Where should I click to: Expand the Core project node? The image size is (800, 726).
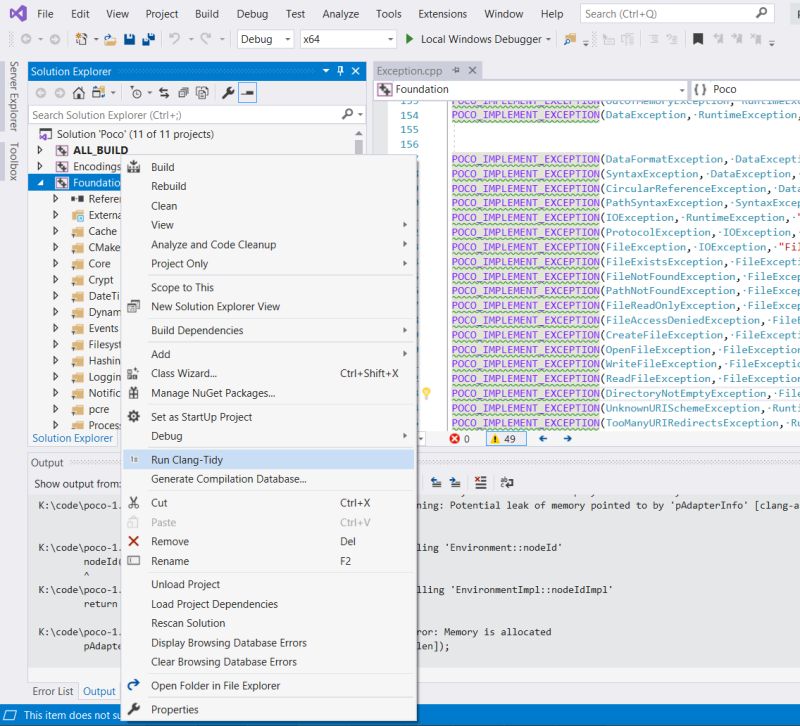pos(58,263)
